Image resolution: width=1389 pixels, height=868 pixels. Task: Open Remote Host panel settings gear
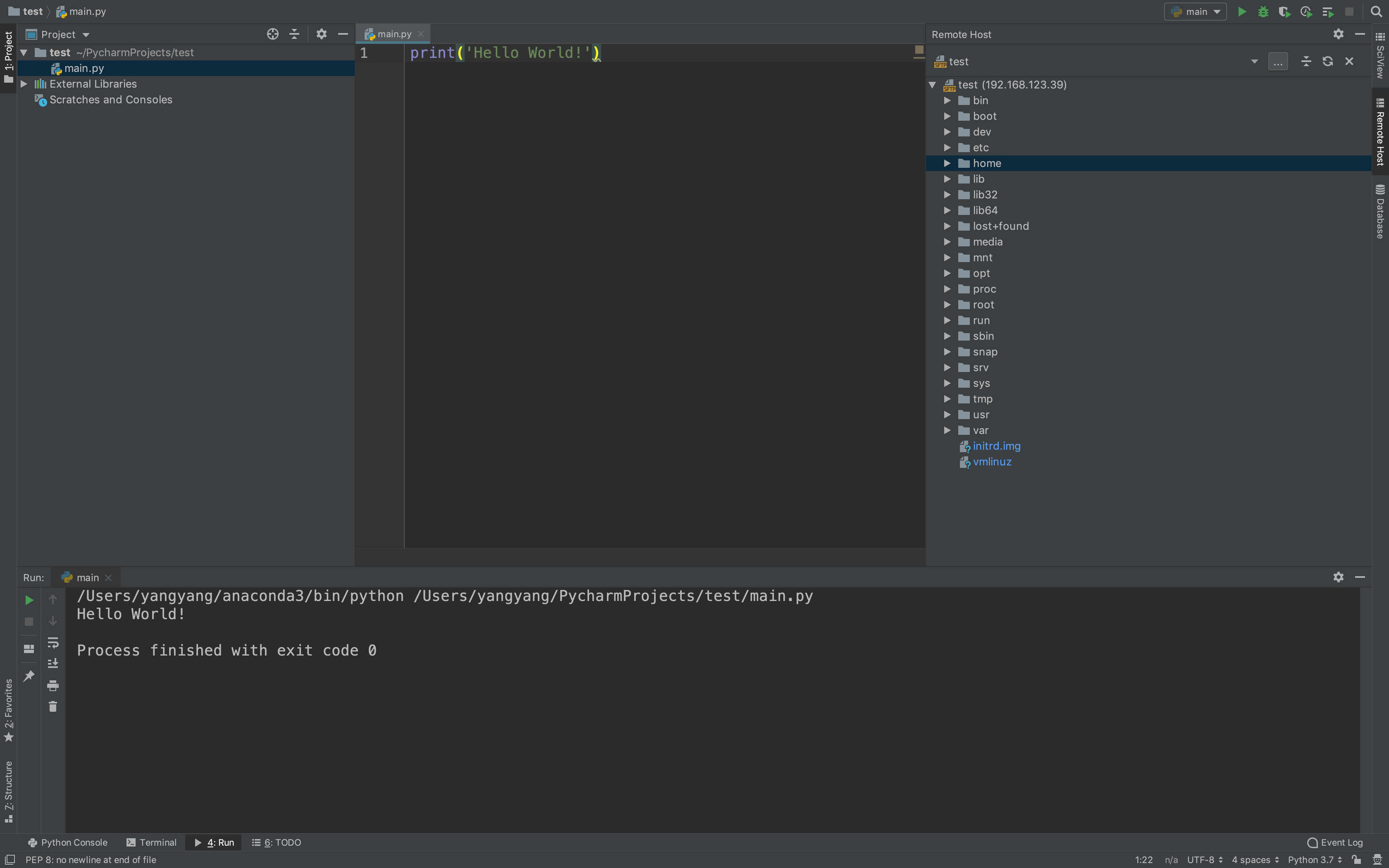[x=1338, y=34]
